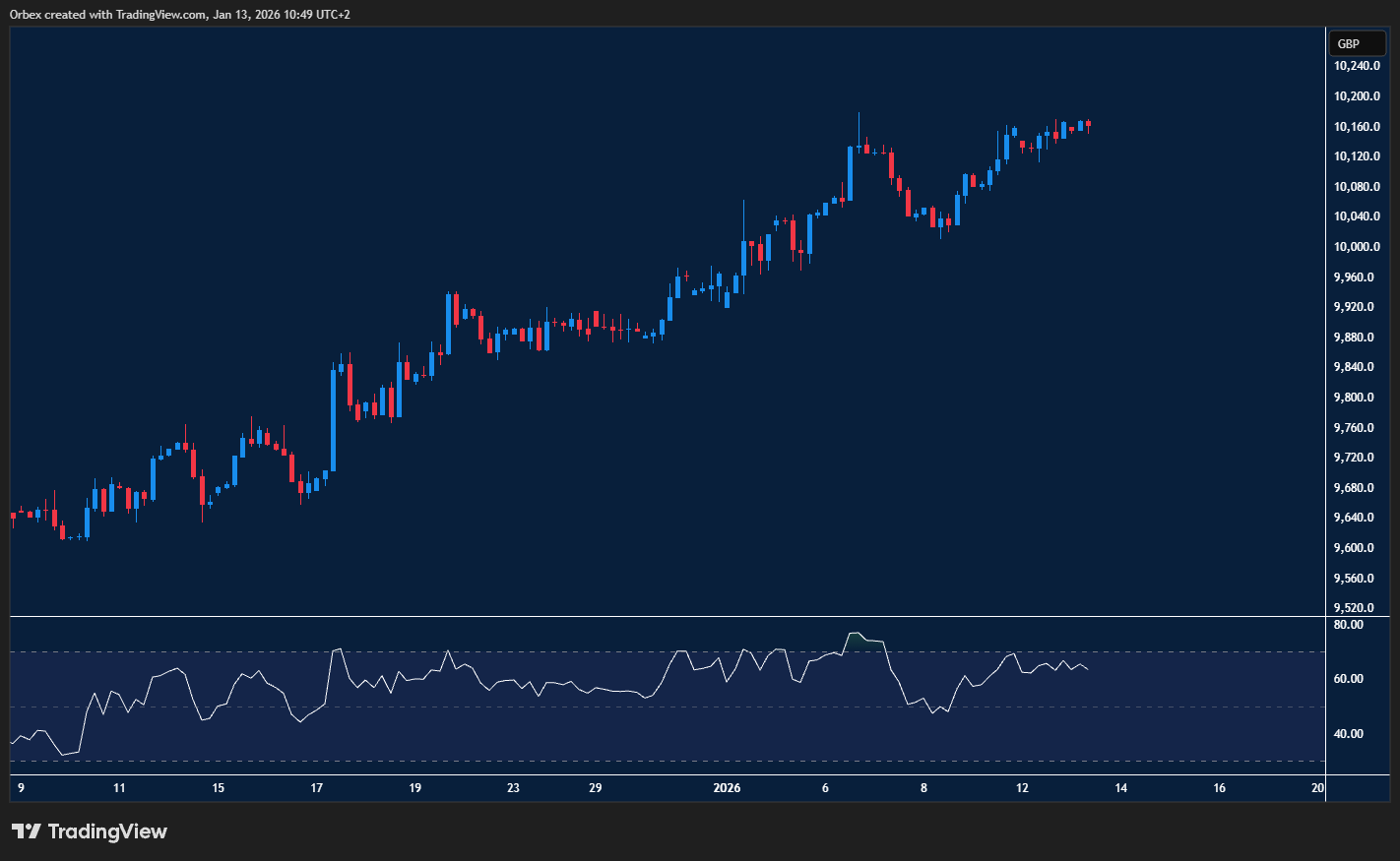Click date label 17 on the time axis
Image resolution: width=1400 pixels, height=861 pixels.
tap(317, 788)
